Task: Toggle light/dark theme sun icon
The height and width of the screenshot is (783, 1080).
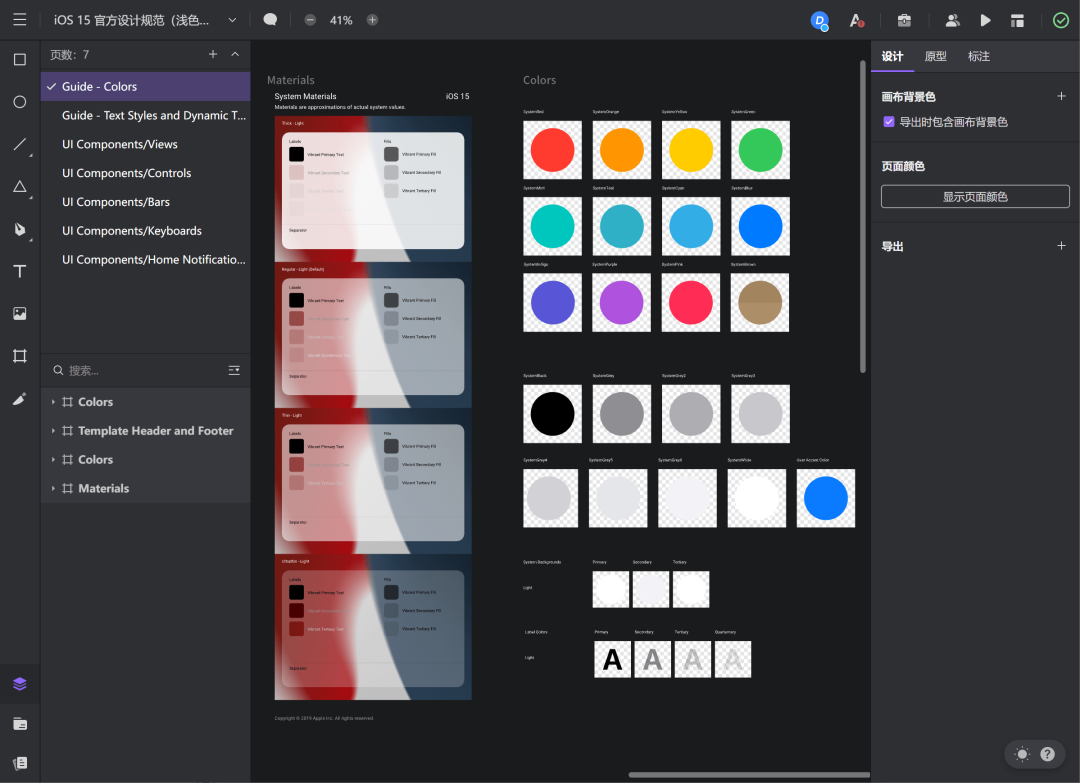Action: (1022, 754)
